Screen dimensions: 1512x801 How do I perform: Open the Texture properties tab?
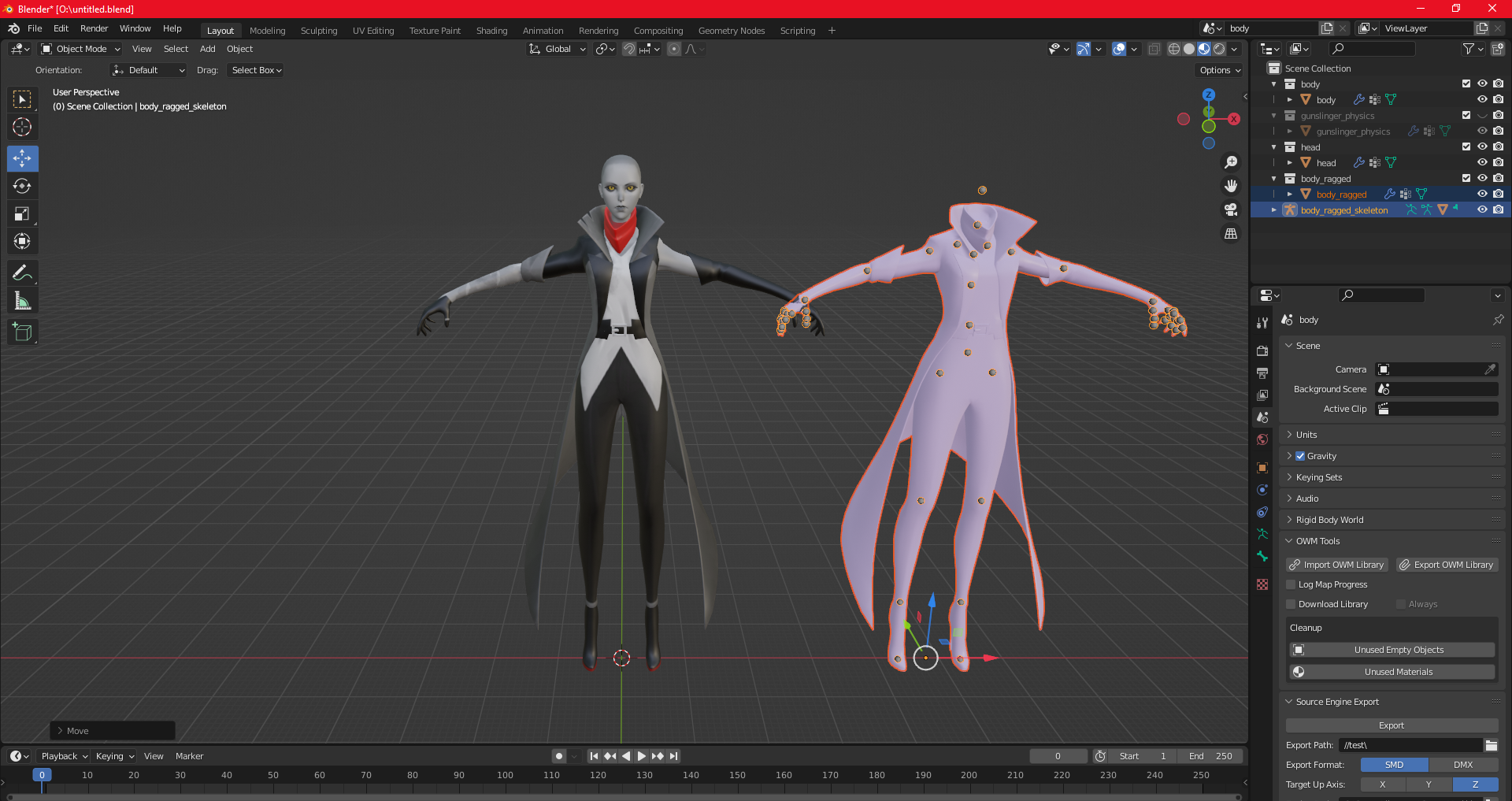[1262, 584]
